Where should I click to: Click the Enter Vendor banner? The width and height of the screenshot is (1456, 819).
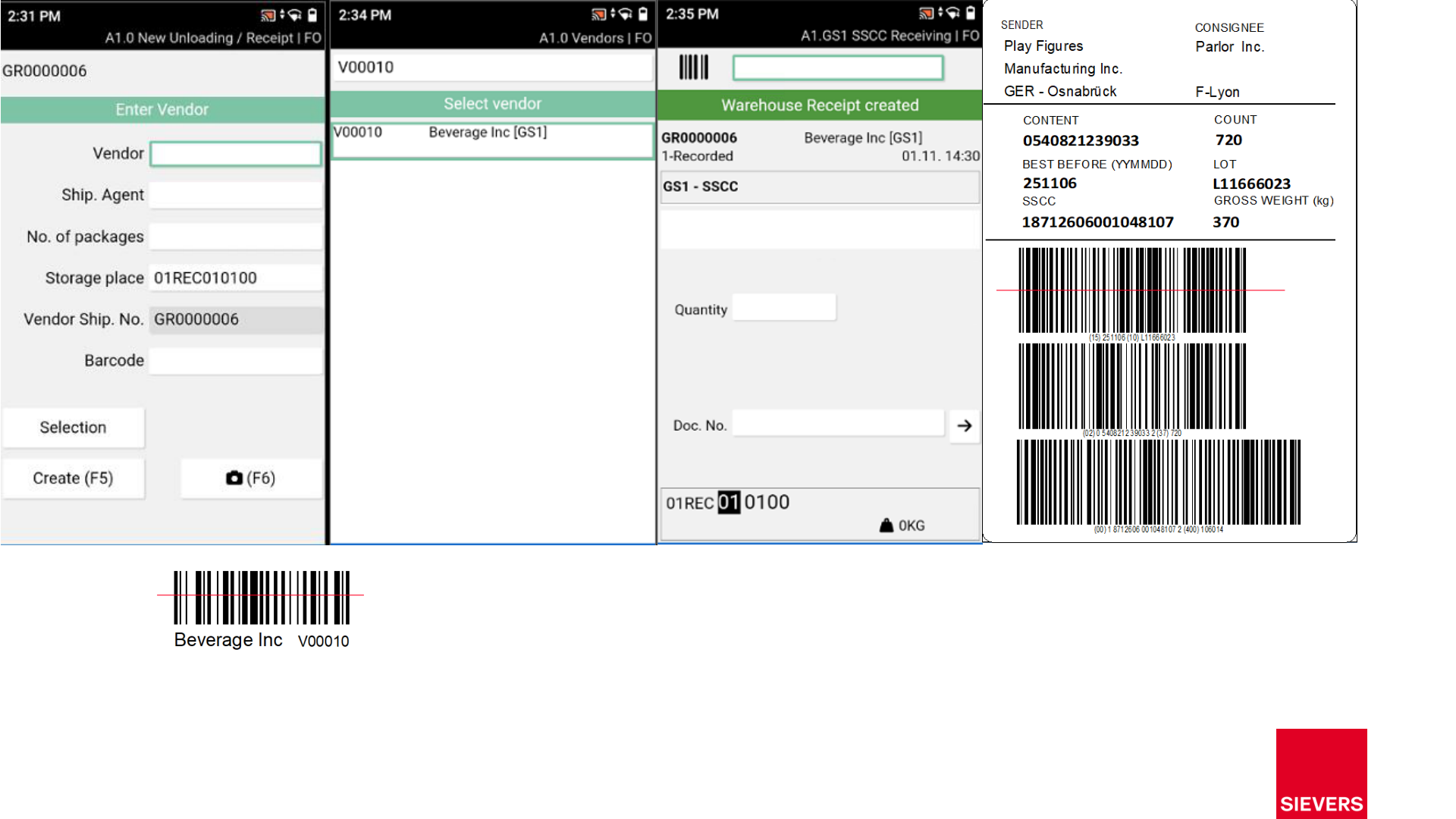coord(162,110)
